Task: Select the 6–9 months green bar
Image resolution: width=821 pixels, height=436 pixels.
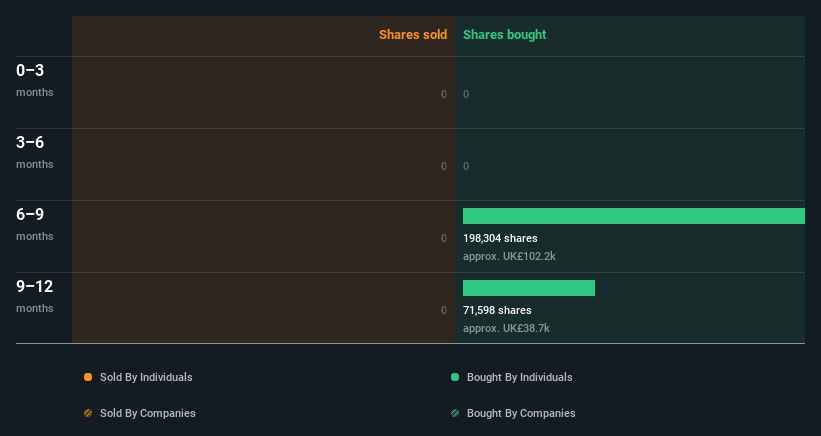Action: point(634,216)
